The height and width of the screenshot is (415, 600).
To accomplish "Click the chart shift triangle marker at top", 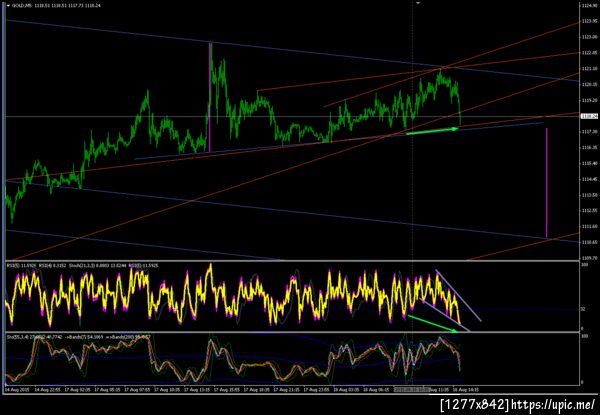I will (x=418, y=3).
